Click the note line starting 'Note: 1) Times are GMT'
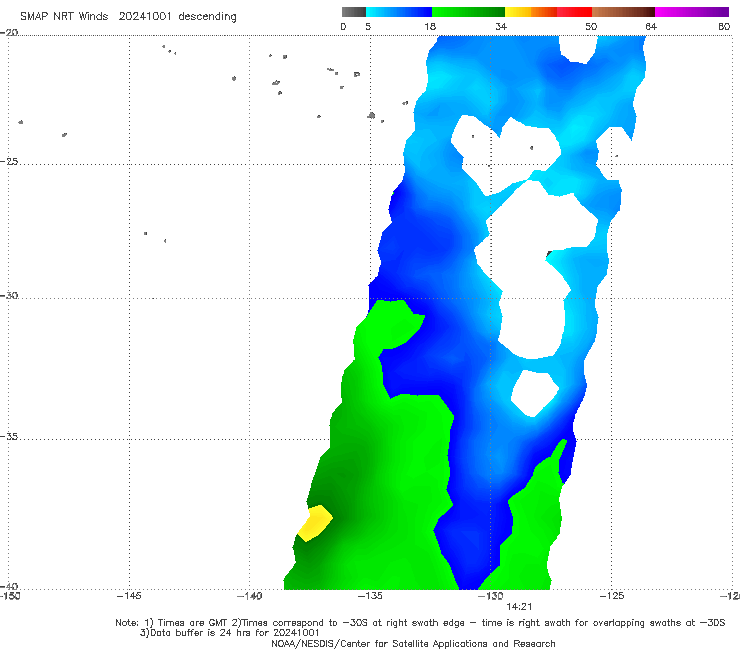The image size is (740, 650). click(x=420, y=623)
